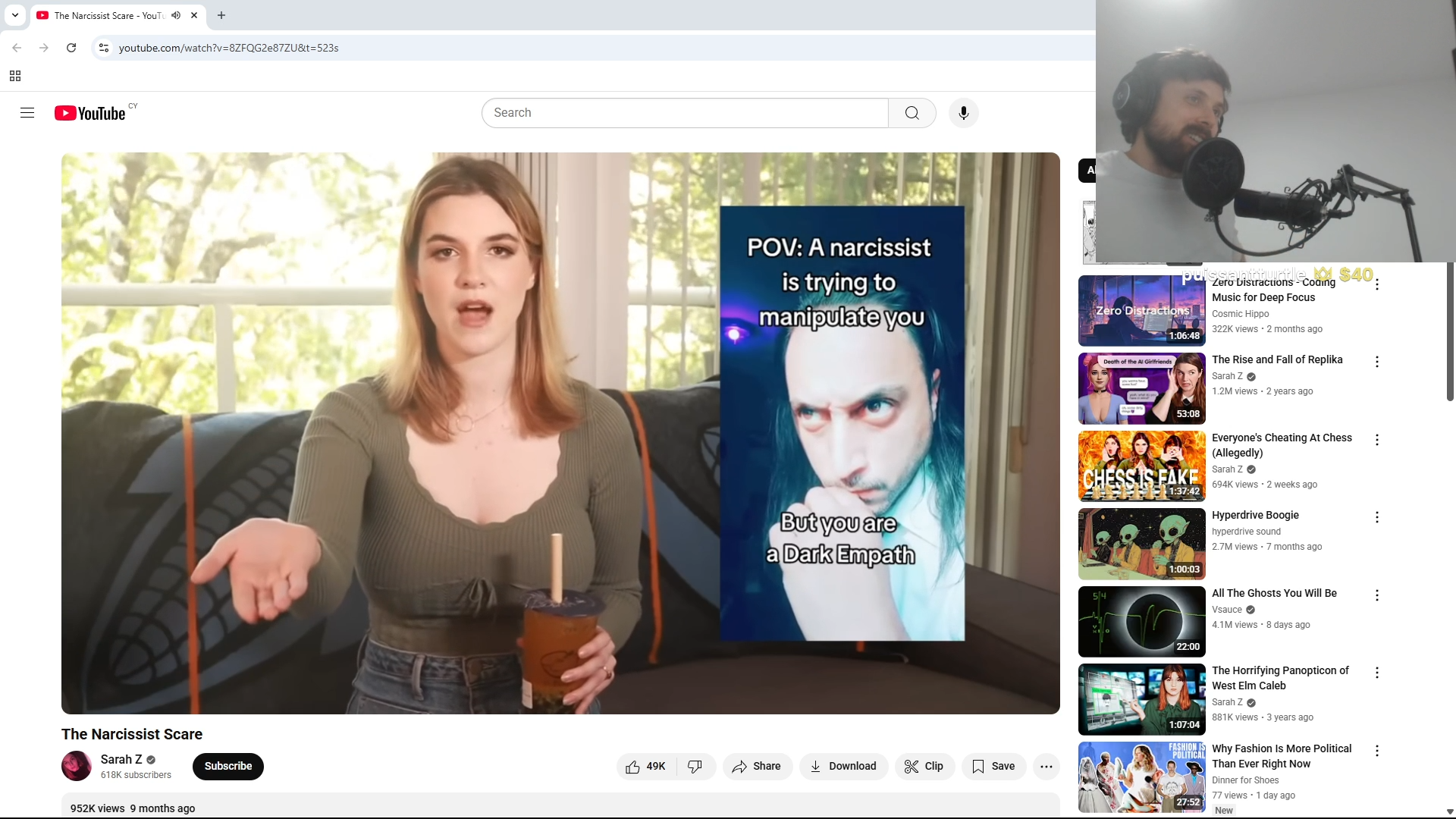
Task: Click the page vertical scrollbar
Action: point(1450,334)
